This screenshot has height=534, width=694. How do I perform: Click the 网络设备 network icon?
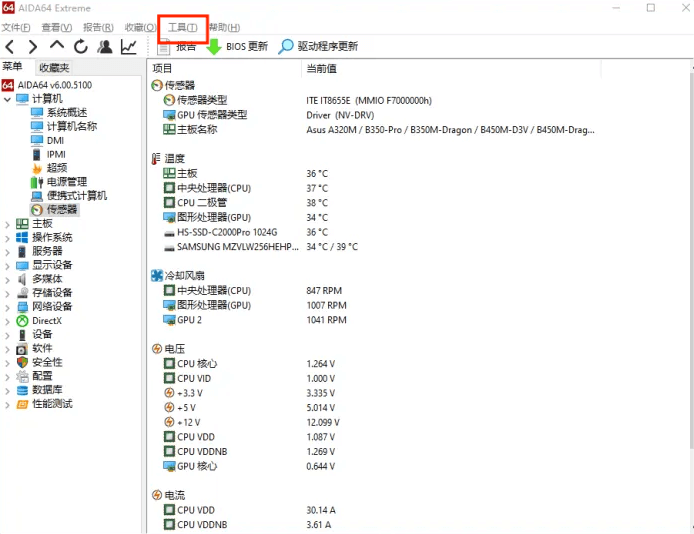pos(22,307)
